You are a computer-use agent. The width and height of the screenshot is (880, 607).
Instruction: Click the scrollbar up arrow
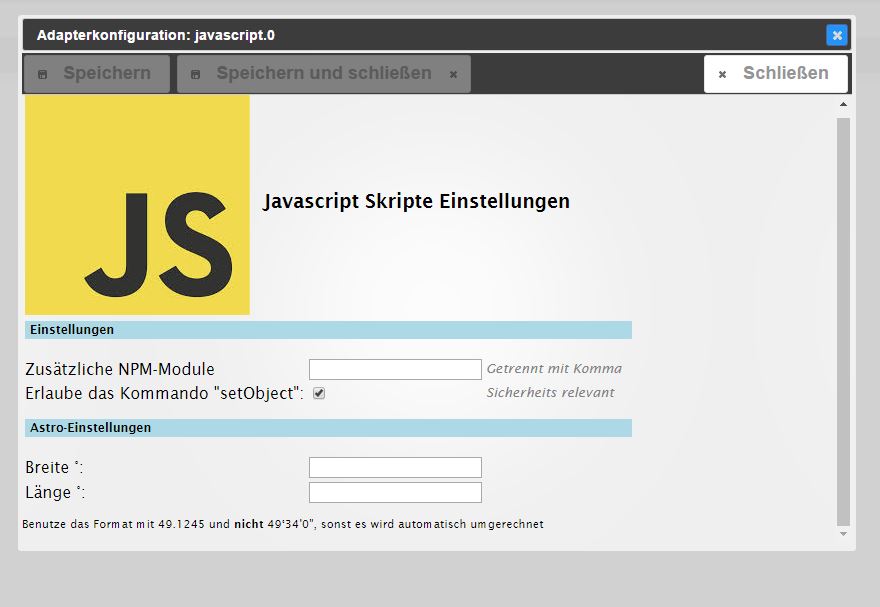pyautogui.click(x=843, y=104)
